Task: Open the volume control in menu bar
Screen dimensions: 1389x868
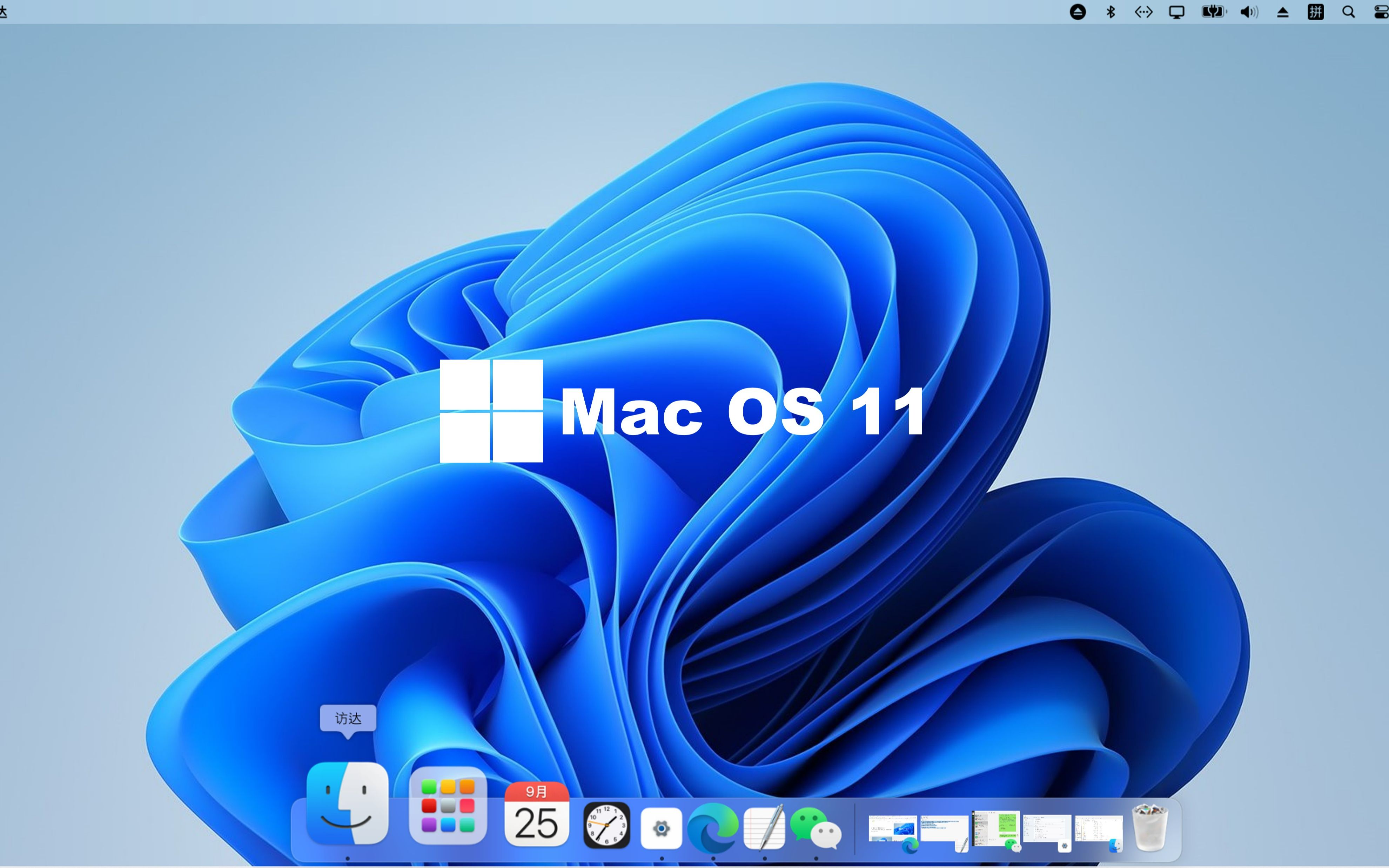Action: pyautogui.click(x=1249, y=12)
